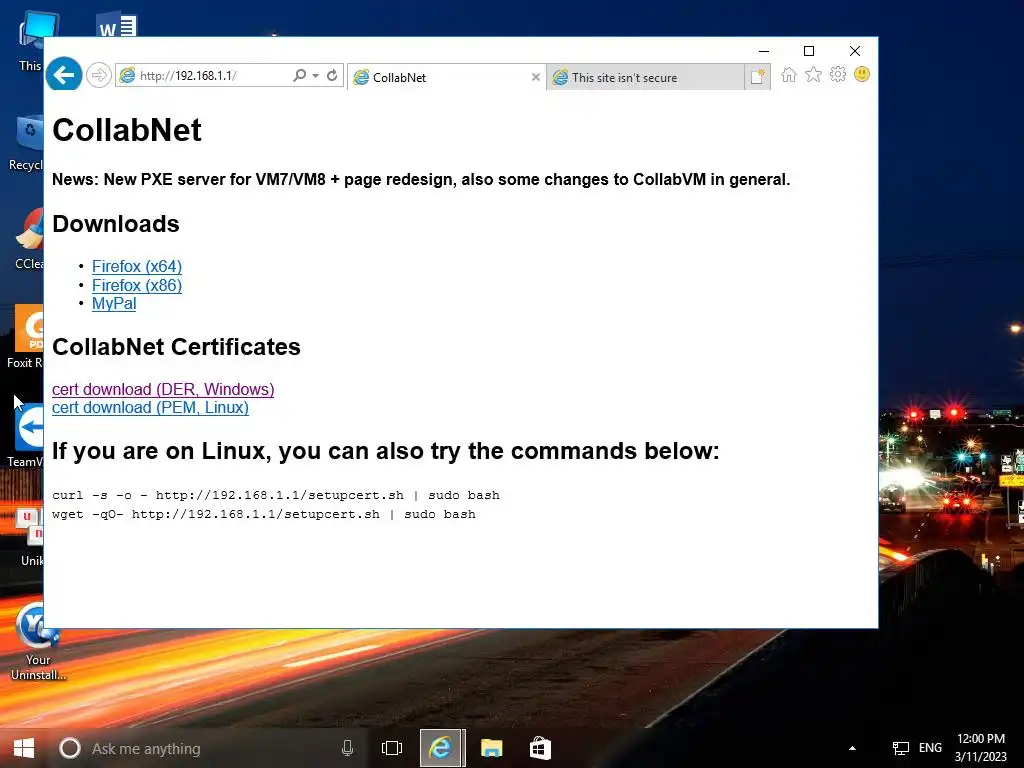Open the address bar autocomplete dropdown arrow

point(315,76)
